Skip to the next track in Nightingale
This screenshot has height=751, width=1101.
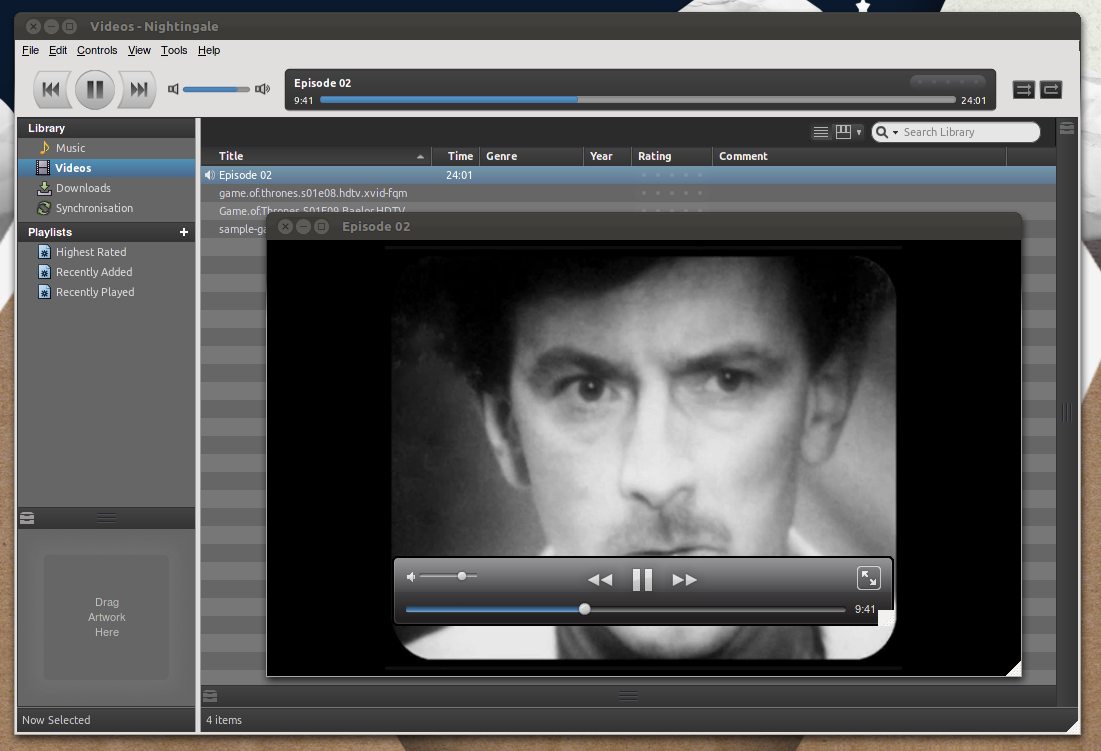tap(138, 89)
